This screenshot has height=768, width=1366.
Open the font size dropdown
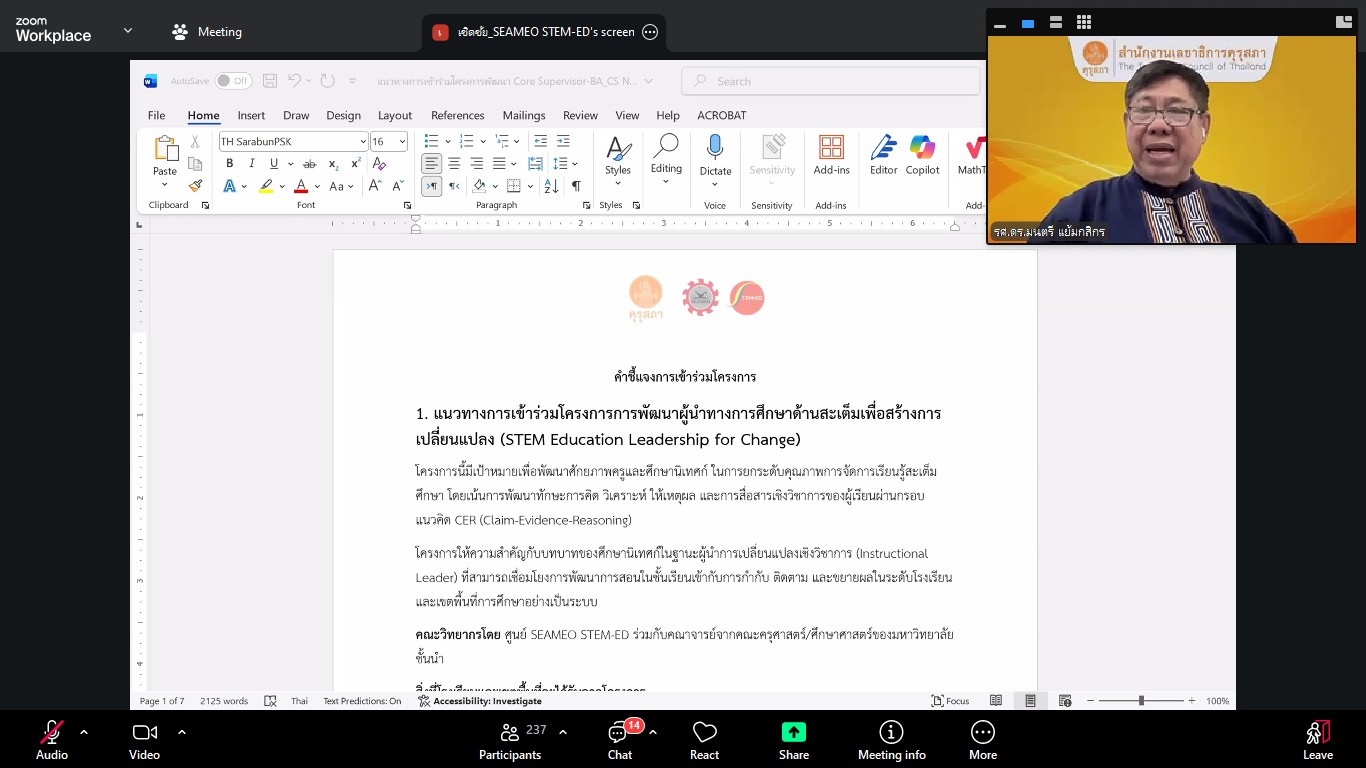coord(402,142)
